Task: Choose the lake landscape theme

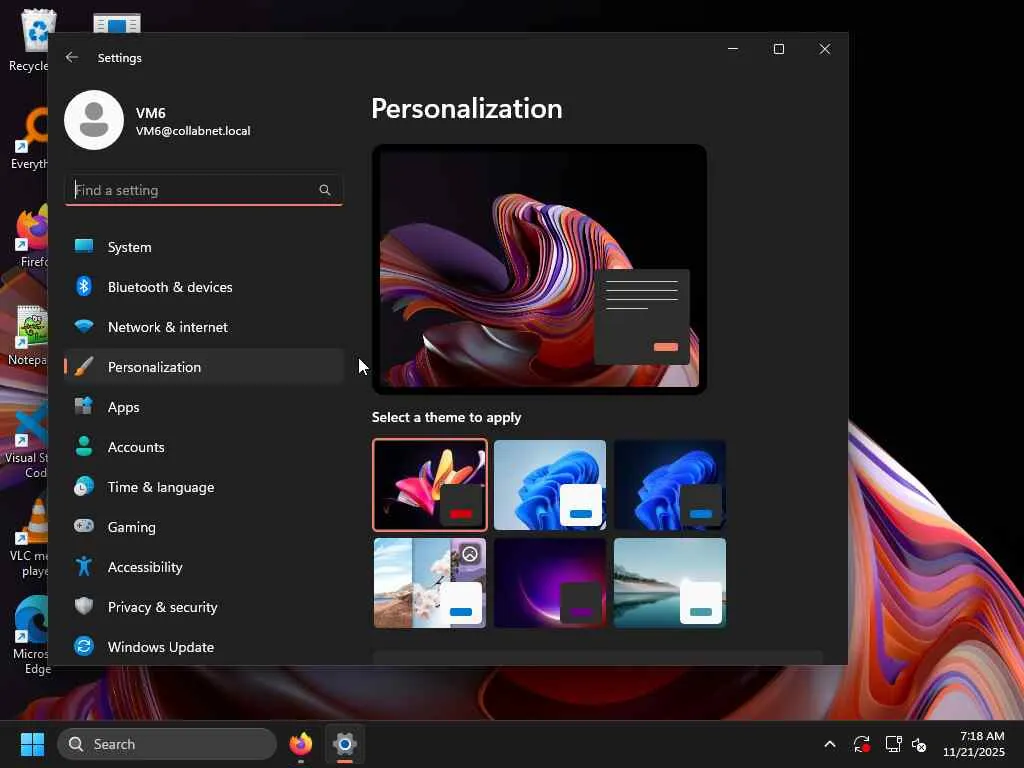Action: [x=669, y=583]
